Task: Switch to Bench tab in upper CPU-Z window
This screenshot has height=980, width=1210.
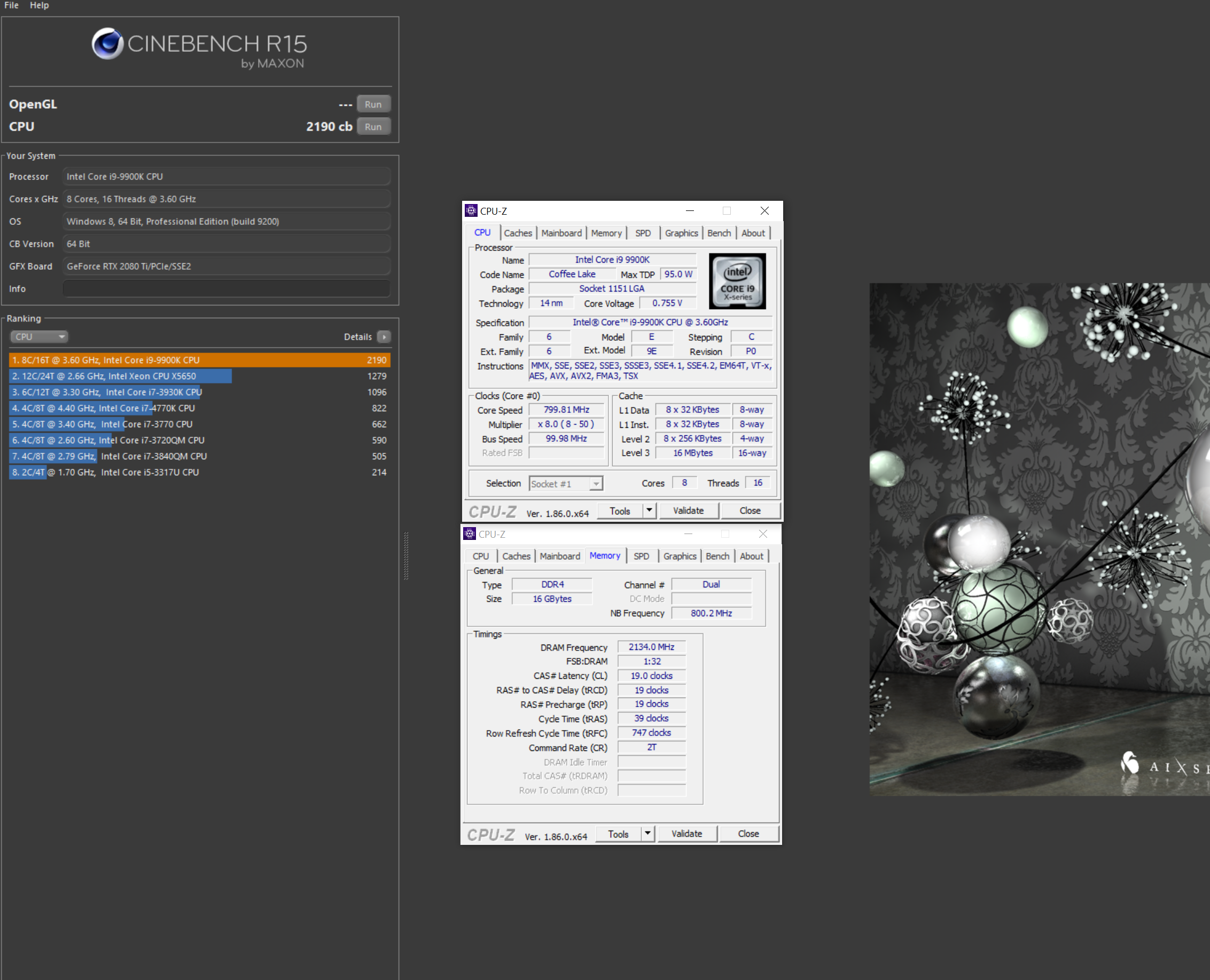Action: (x=719, y=233)
